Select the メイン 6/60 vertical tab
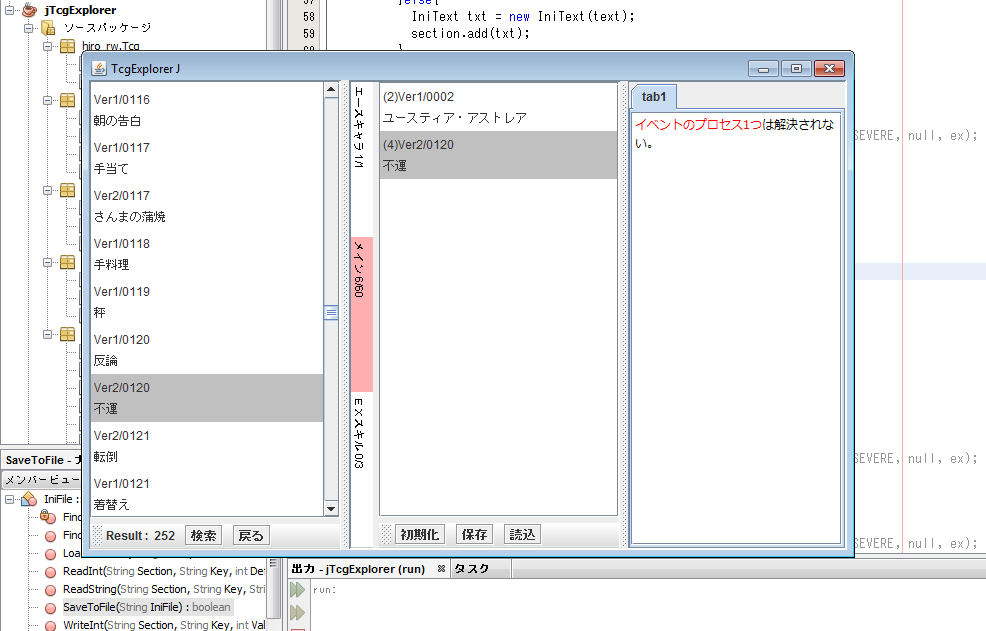This screenshot has height=631, width=986. pos(361,314)
